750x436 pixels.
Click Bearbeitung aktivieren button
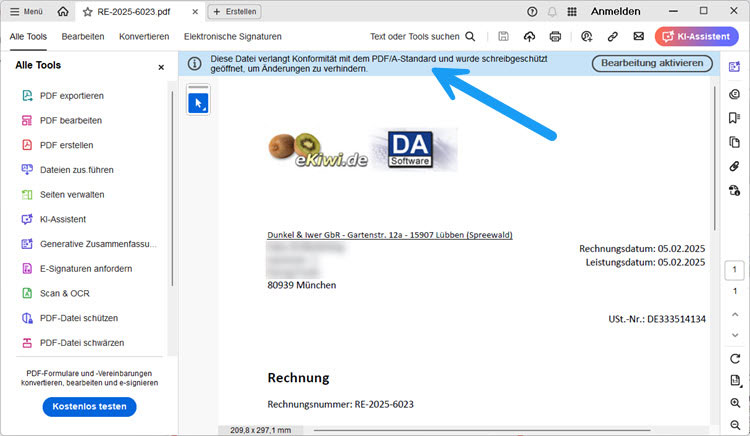(652, 63)
